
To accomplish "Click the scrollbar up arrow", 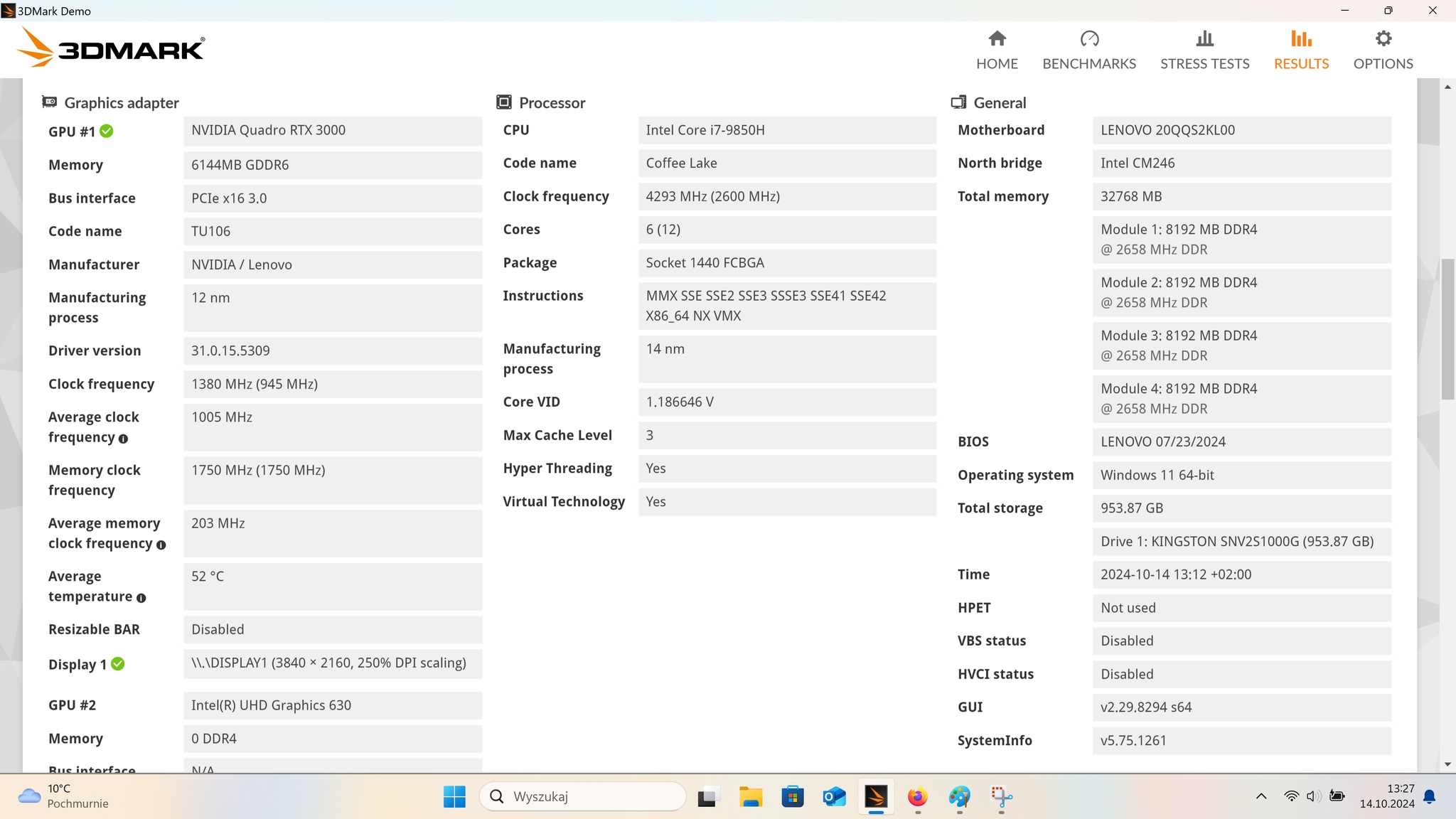I will point(1447,87).
